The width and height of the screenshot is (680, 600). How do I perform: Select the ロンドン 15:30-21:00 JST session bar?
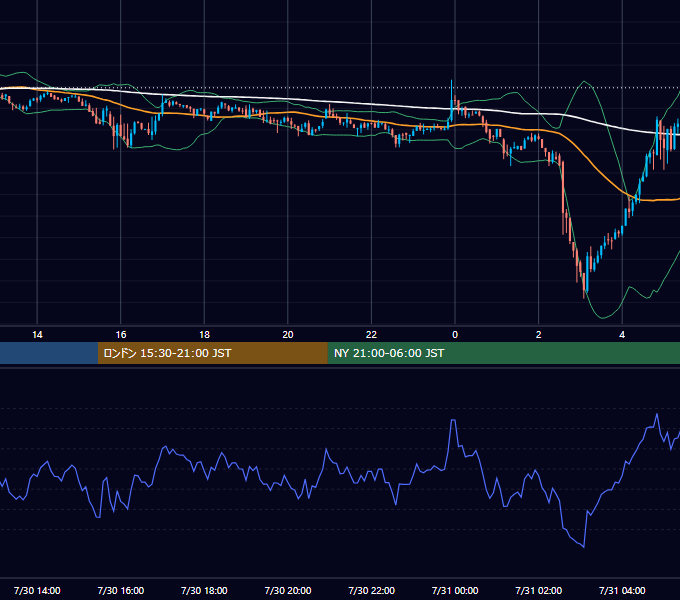(212, 353)
